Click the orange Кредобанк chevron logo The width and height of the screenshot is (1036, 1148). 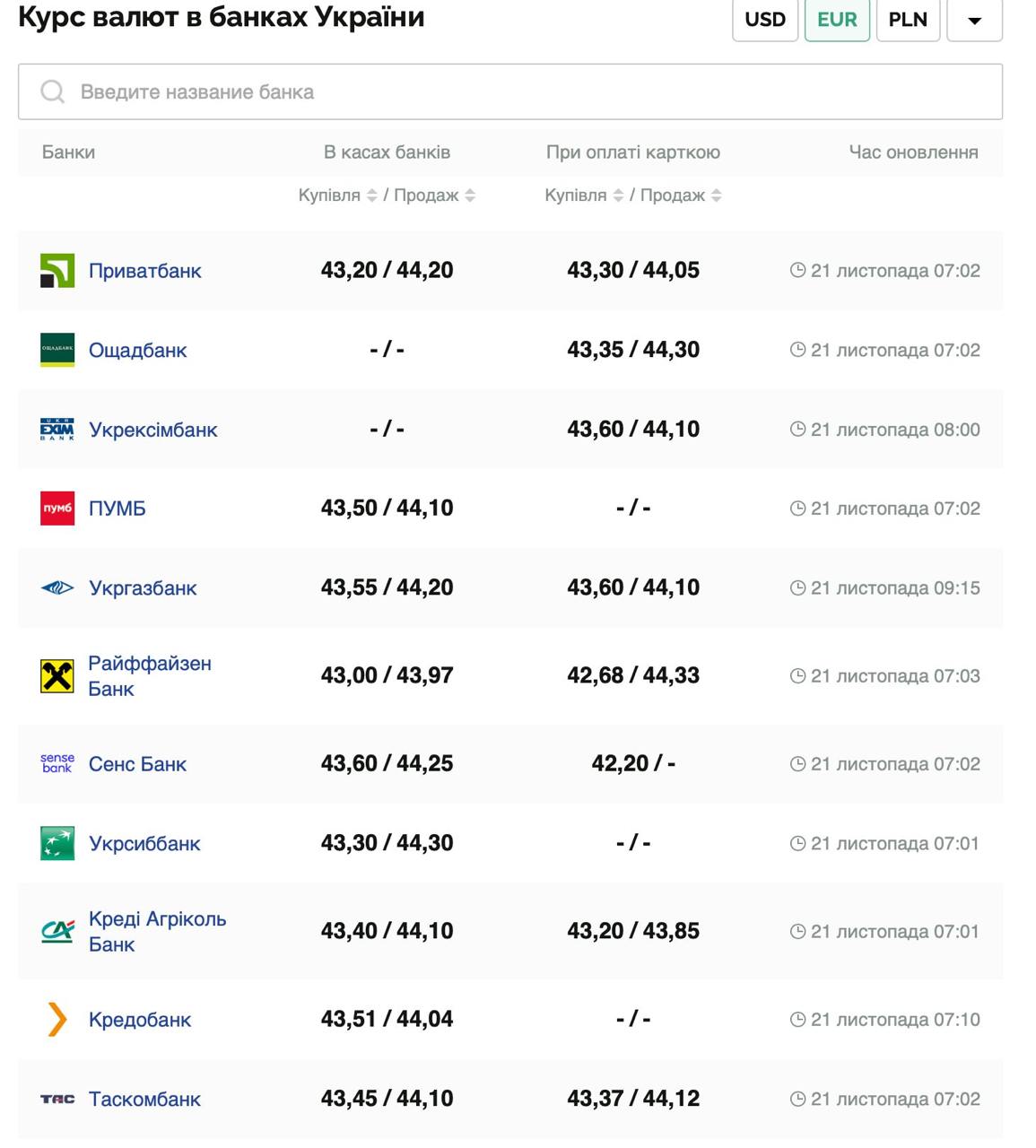[x=57, y=1020]
